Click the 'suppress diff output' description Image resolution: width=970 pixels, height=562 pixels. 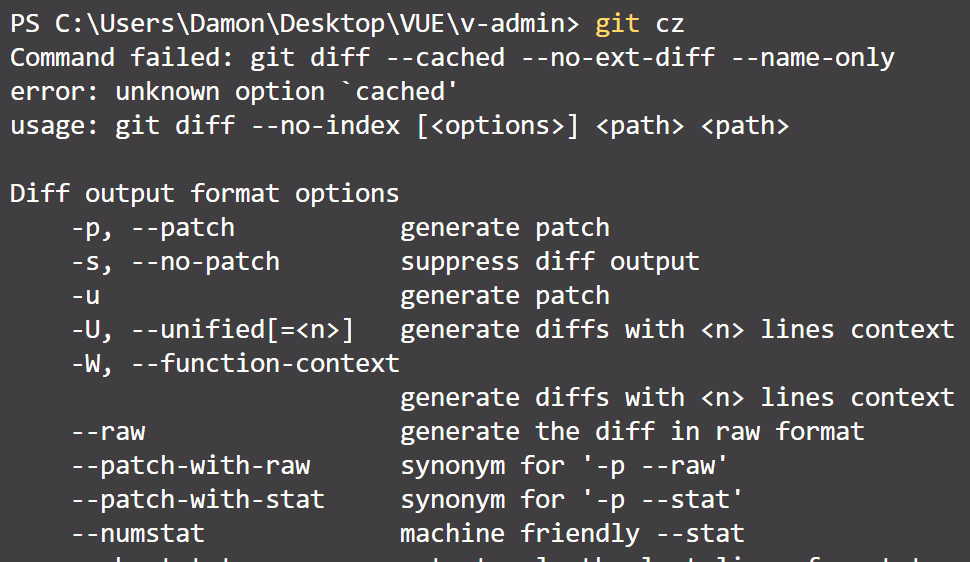pos(549,262)
